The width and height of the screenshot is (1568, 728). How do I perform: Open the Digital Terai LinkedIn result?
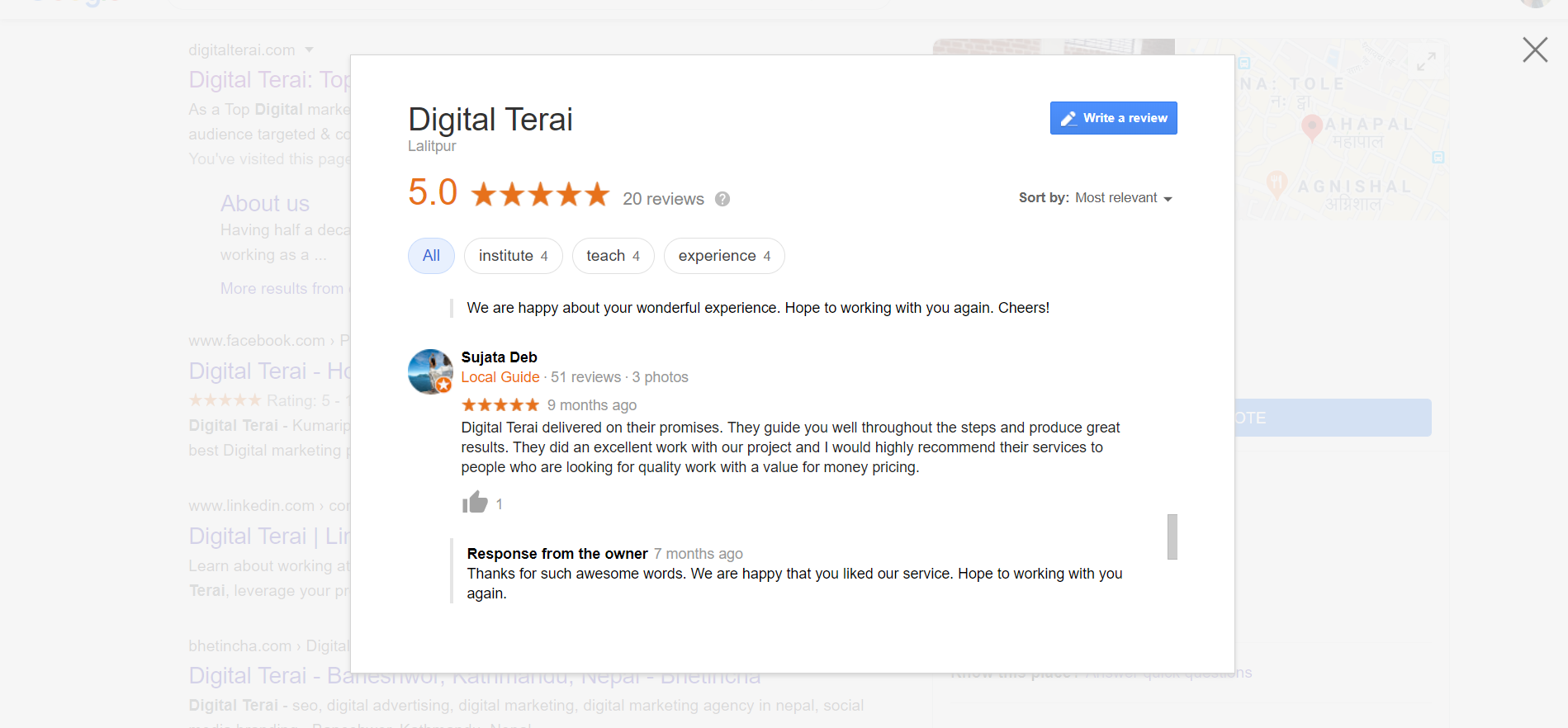(x=270, y=537)
